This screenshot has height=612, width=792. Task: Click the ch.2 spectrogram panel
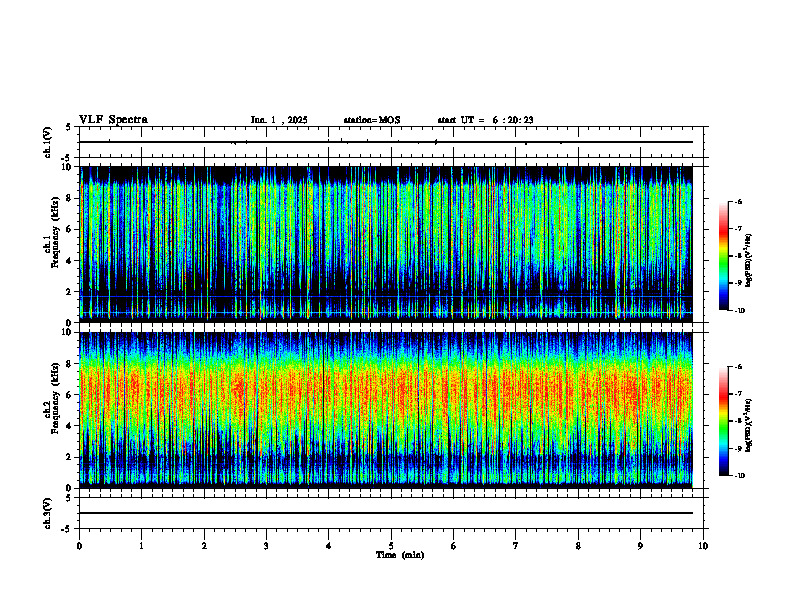coord(386,410)
